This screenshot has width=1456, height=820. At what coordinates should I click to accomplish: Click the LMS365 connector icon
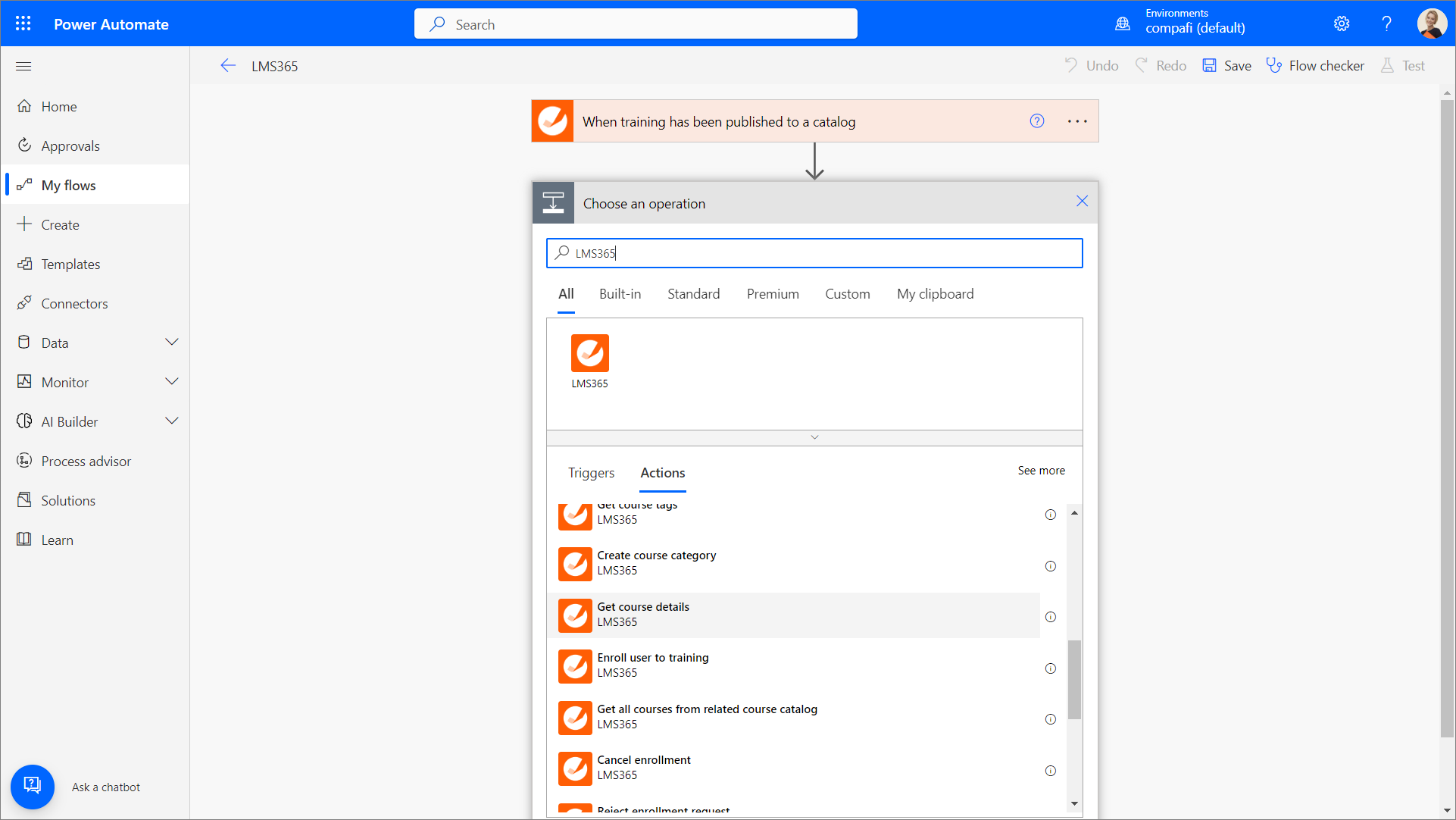click(589, 354)
